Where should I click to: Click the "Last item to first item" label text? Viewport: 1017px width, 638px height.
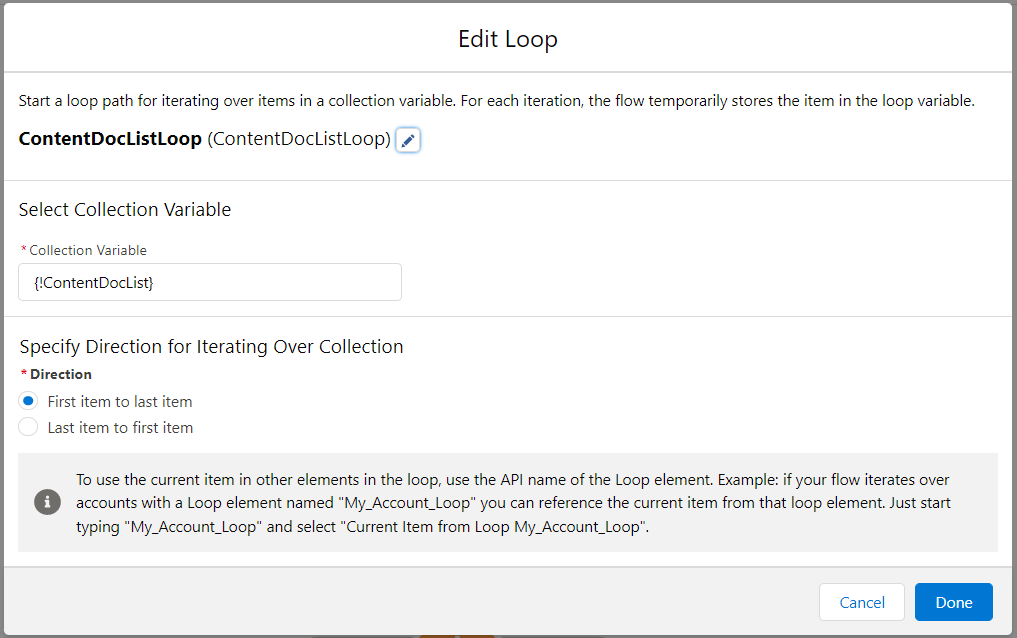[x=121, y=428]
